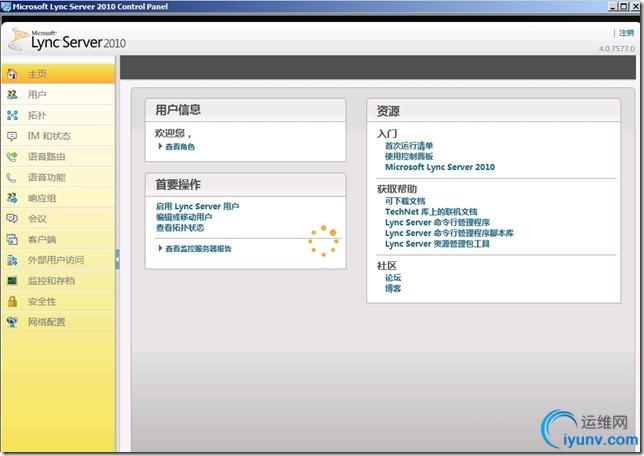Maximize the Control Panel window
Viewport: 644px width, 456px height.
(623, 6)
